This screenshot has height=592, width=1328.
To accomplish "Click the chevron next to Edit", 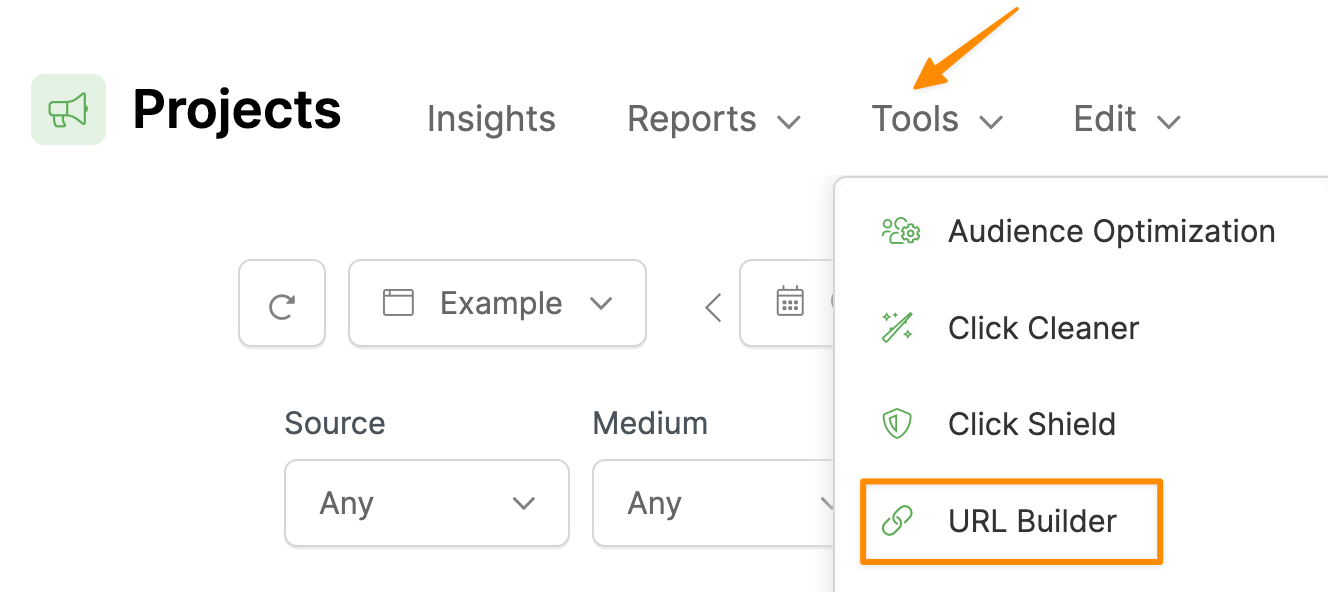I will pyautogui.click(x=1168, y=122).
